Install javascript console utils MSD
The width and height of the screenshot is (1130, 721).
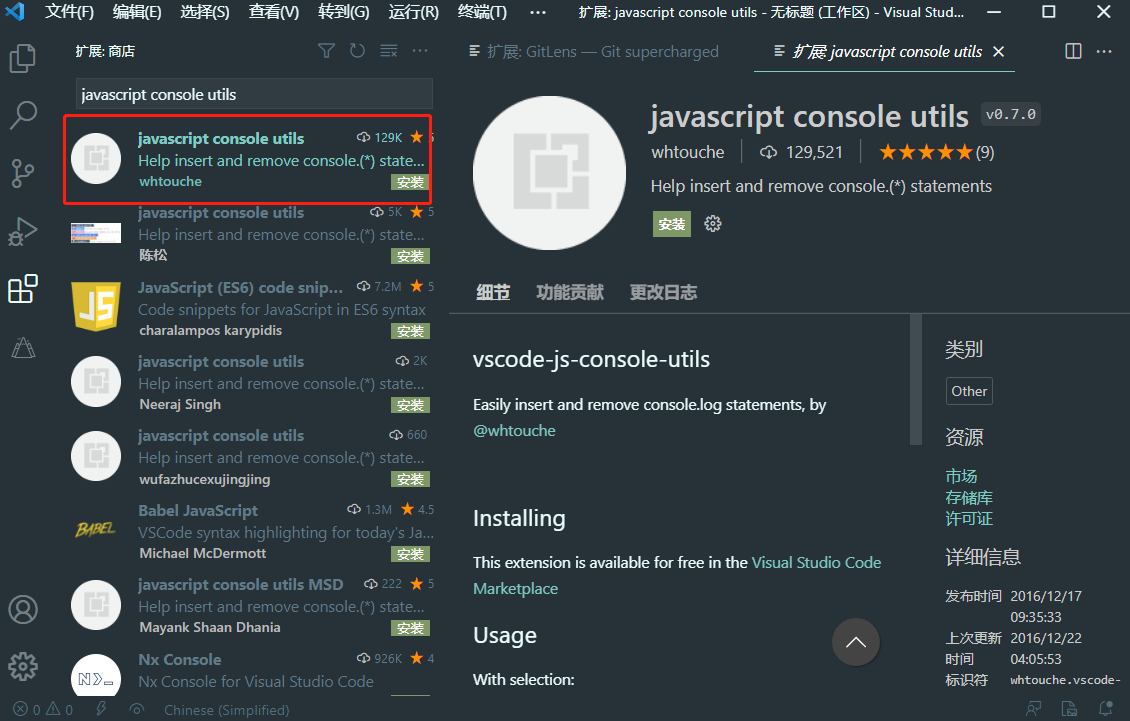pyautogui.click(x=410, y=628)
